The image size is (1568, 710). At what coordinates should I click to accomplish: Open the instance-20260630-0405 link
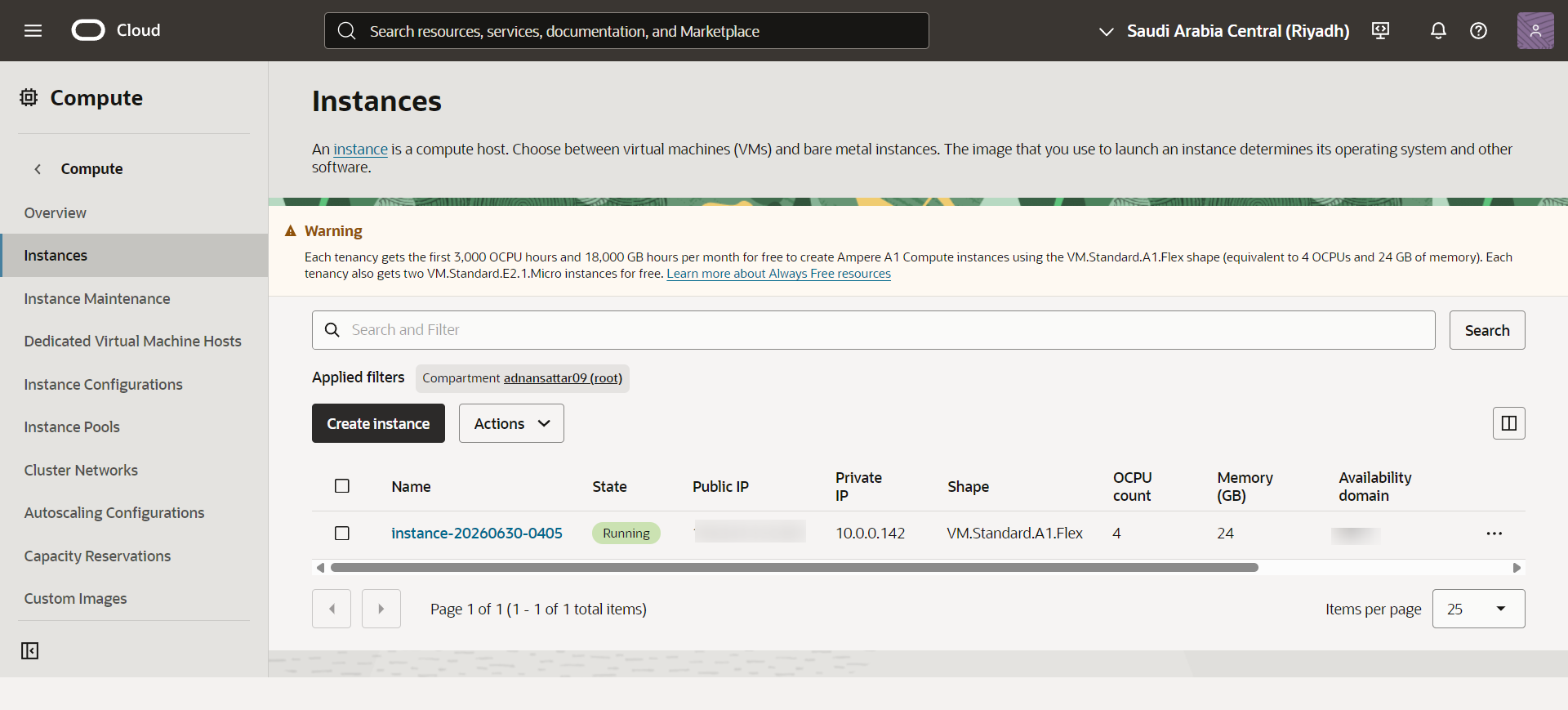tap(477, 534)
